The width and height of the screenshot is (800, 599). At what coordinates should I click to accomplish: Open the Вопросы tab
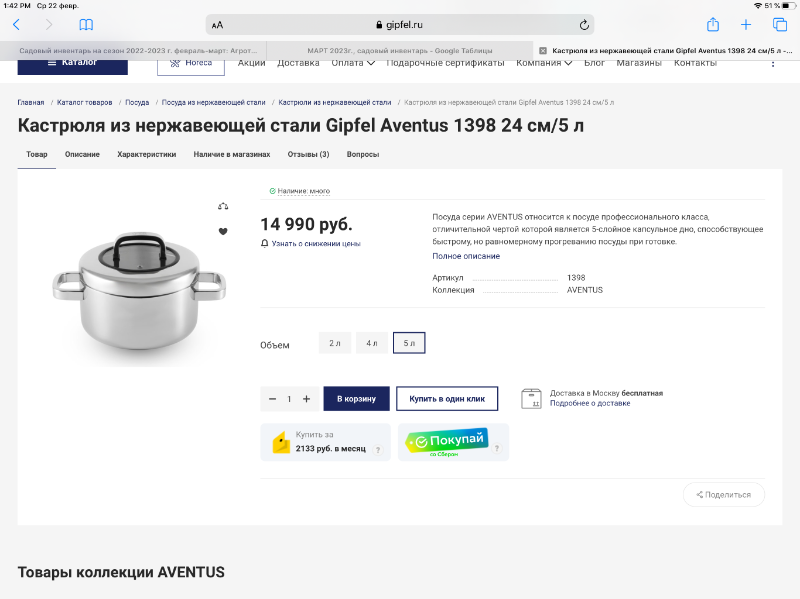tap(363, 154)
